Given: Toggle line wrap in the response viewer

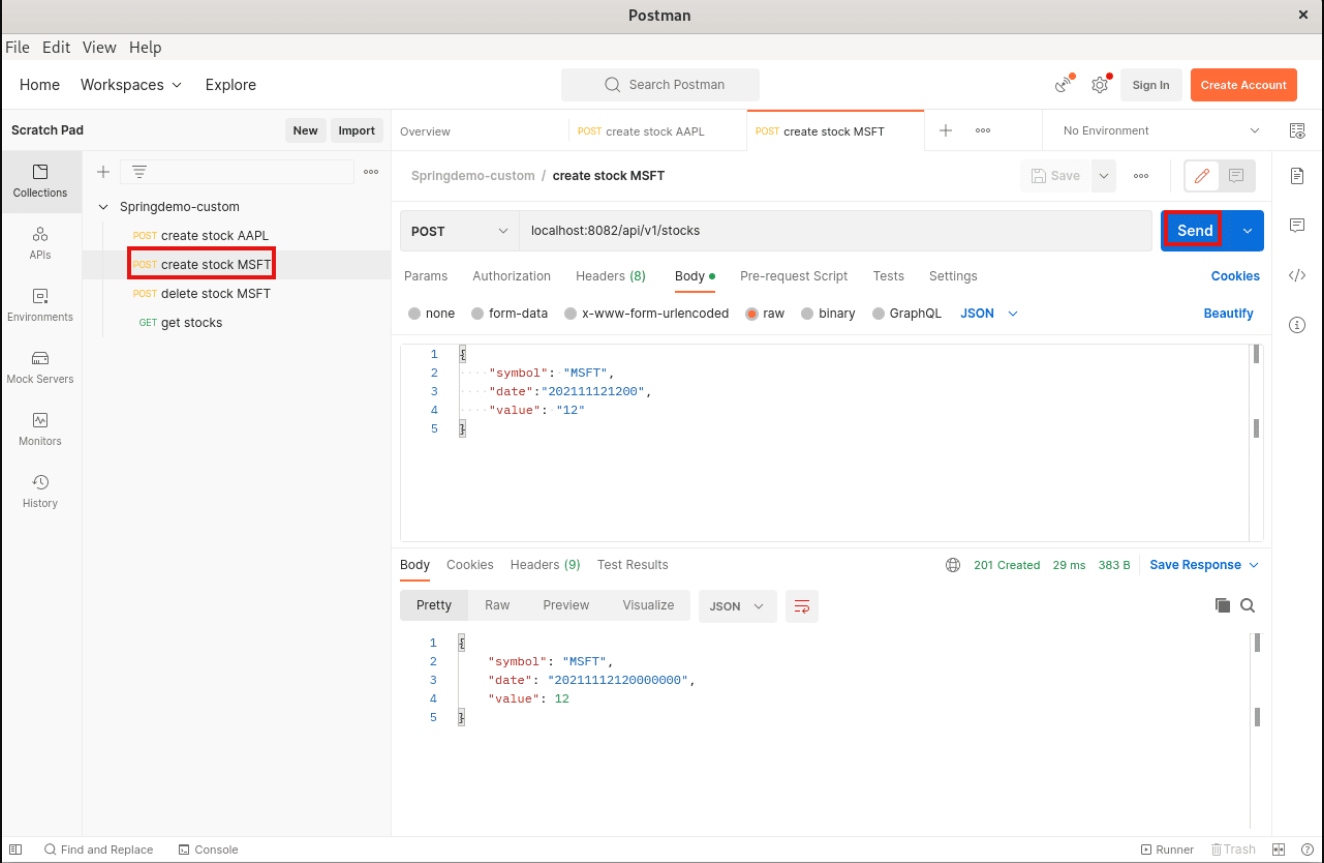Looking at the screenshot, I should click(x=802, y=606).
